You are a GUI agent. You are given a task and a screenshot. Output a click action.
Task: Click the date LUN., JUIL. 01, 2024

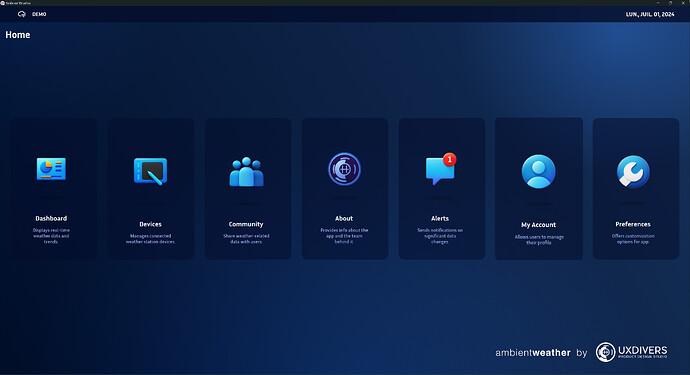pos(650,14)
